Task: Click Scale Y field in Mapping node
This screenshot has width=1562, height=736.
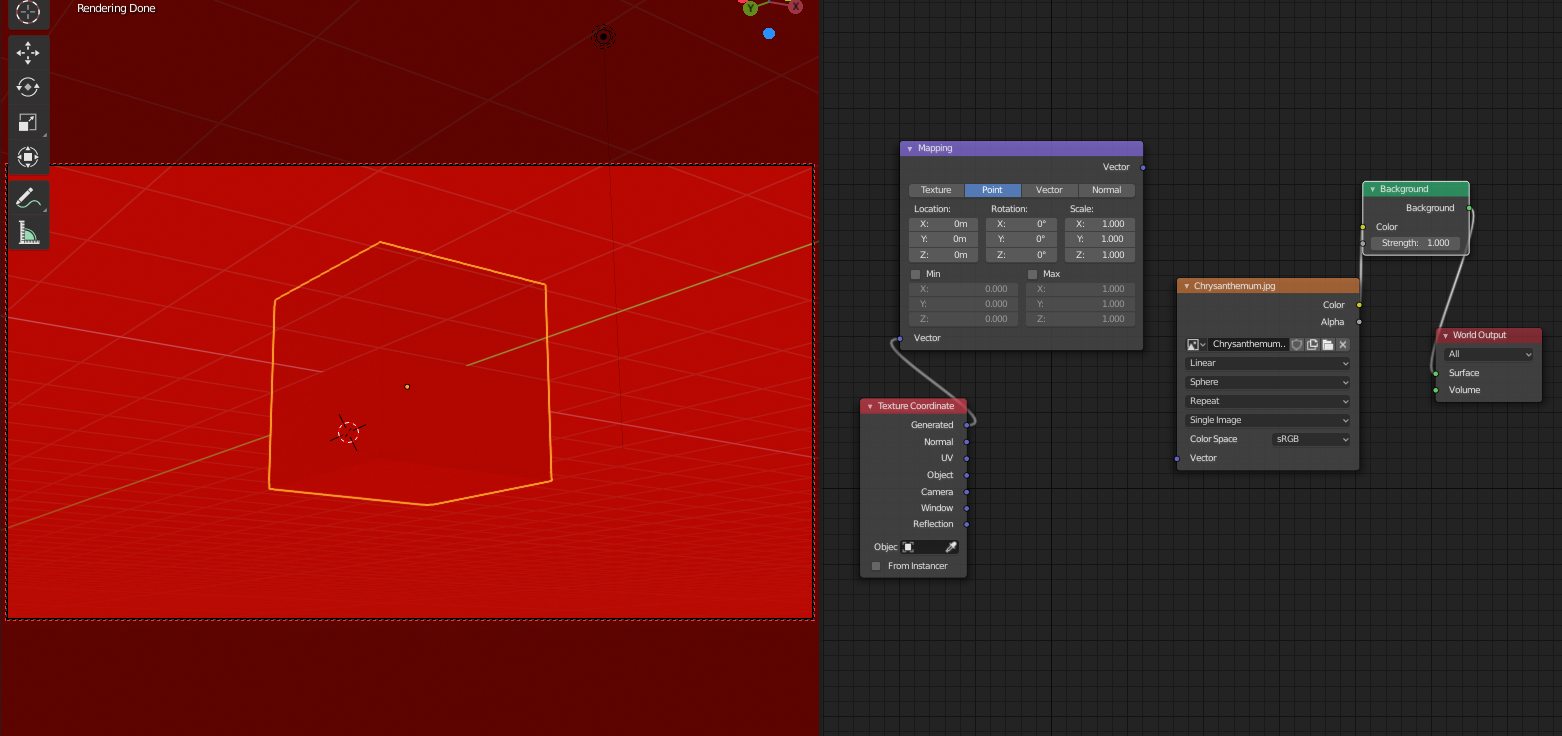Action: (1100, 239)
